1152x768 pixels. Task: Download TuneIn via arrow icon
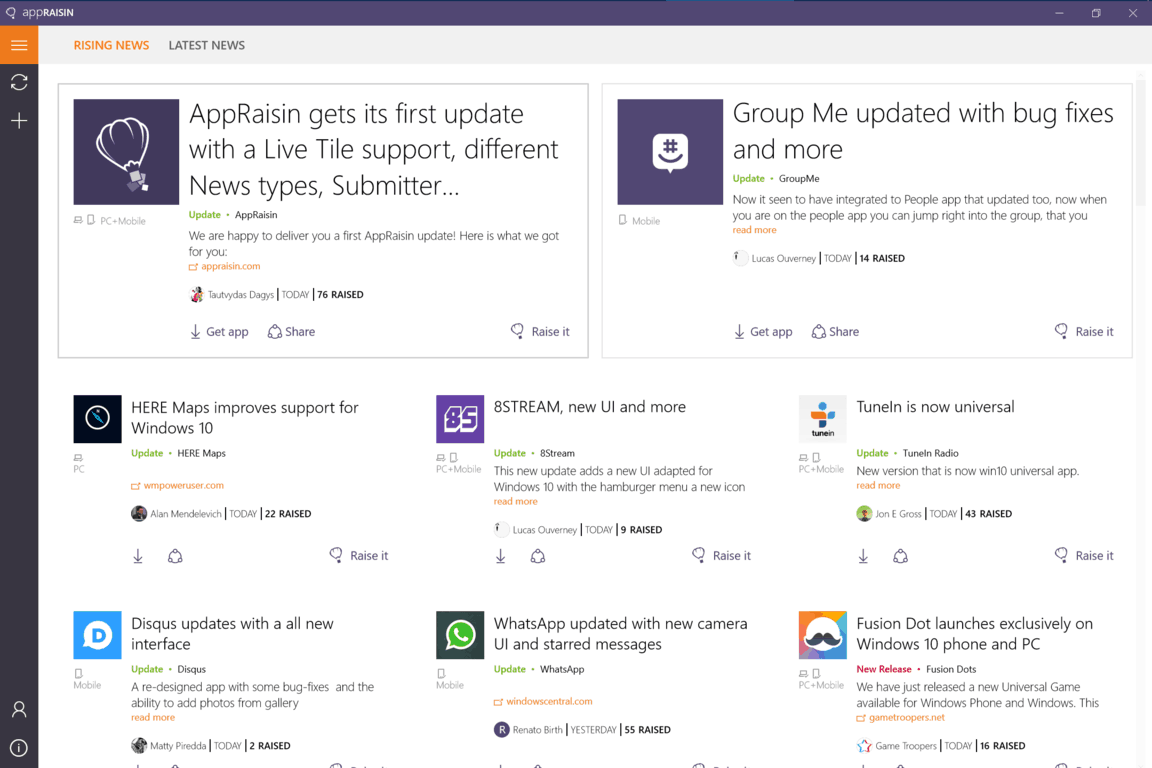coord(863,556)
